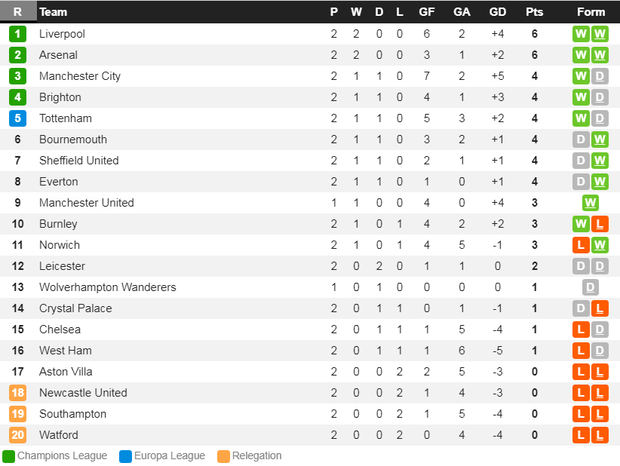Click Watford's orange rank 20 badge
Image resolution: width=620 pixels, height=466 pixels.
coord(17,435)
